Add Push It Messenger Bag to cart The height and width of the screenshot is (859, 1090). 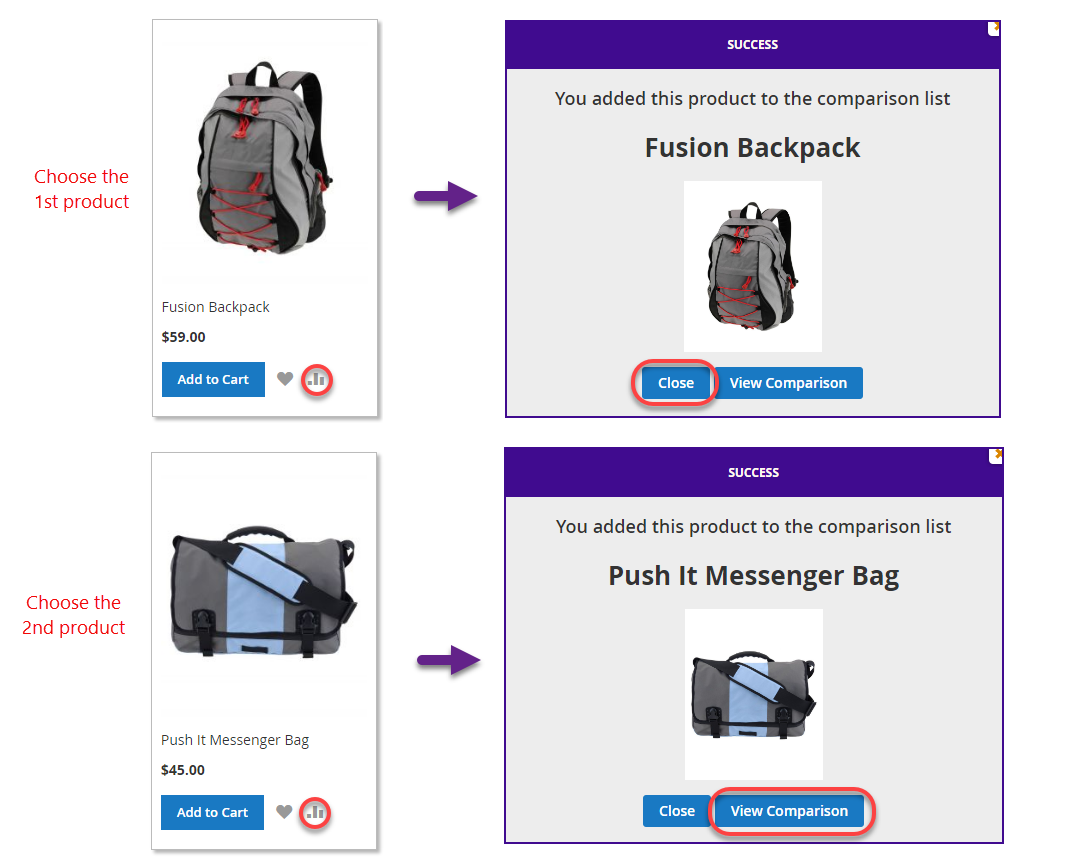click(x=212, y=812)
